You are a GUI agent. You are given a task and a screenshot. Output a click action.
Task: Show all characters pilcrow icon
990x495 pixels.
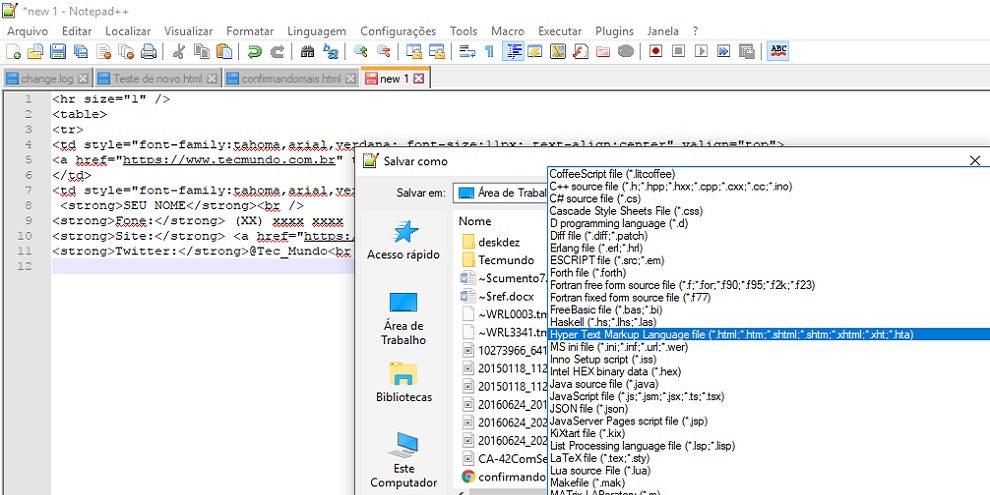(489, 52)
